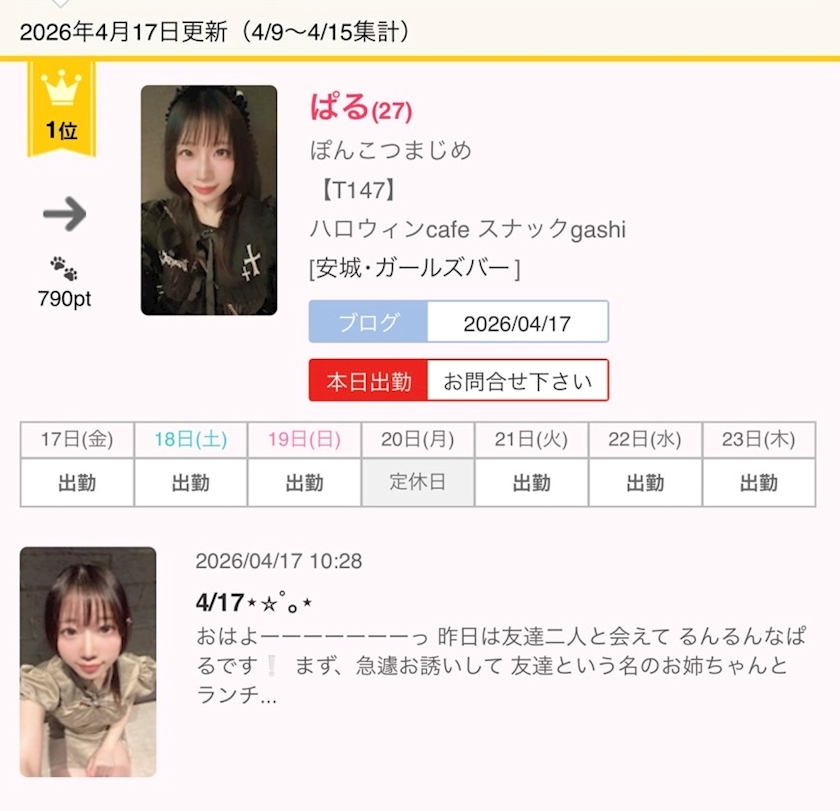Image resolution: width=840 pixels, height=811 pixels.
Task: Click the 出勤 cell under 21日(火)
Action: click(x=531, y=482)
